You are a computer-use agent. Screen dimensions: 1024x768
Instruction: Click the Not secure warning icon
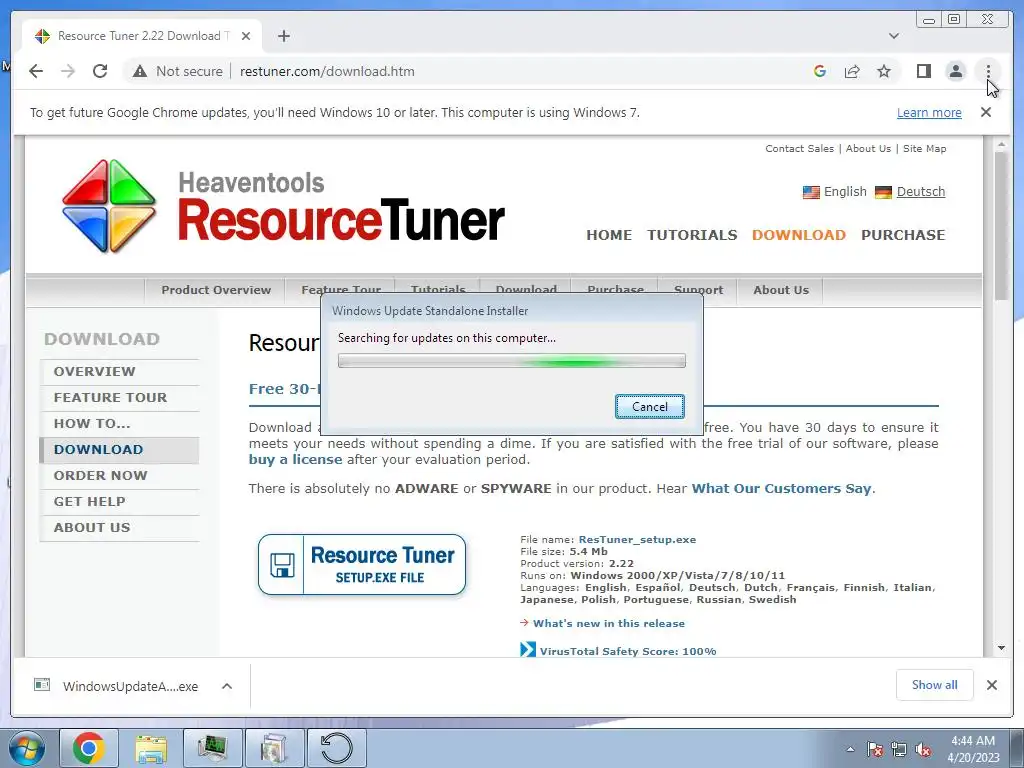click(x=140, y=71)
